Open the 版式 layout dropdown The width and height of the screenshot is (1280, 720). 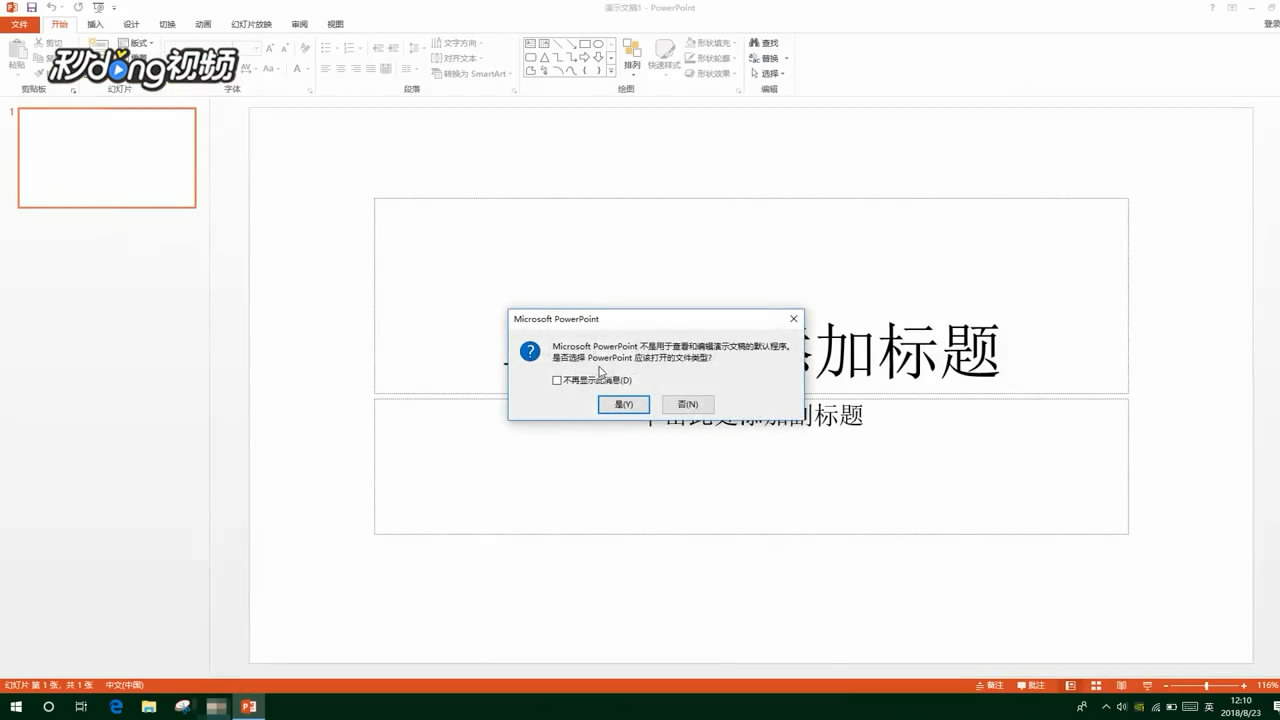pos(135,43)
